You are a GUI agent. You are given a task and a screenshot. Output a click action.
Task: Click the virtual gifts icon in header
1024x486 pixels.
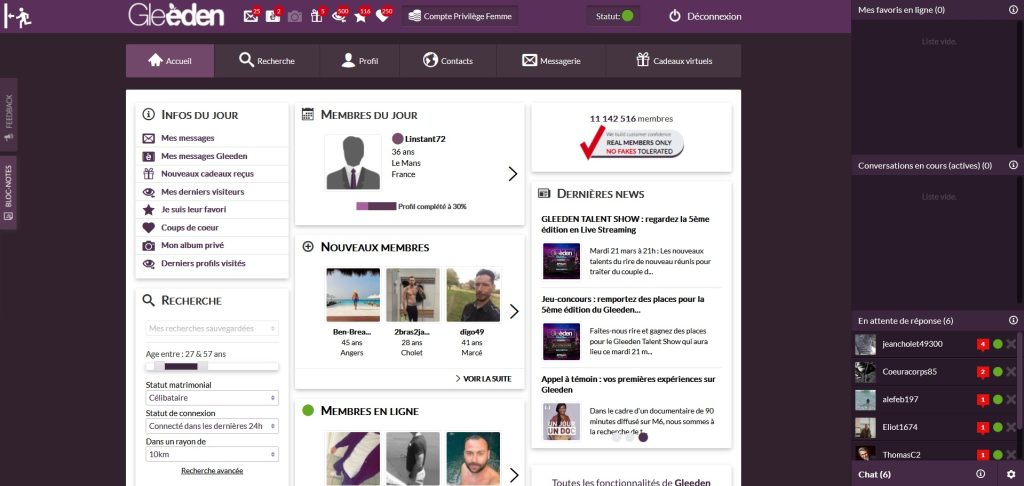pos(311,16)
